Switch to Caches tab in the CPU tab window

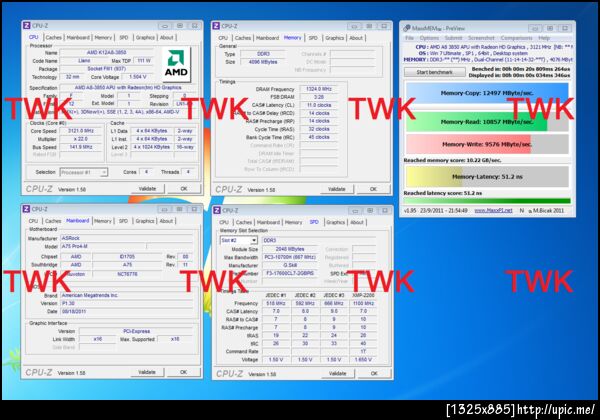click(x=53, y=37)
